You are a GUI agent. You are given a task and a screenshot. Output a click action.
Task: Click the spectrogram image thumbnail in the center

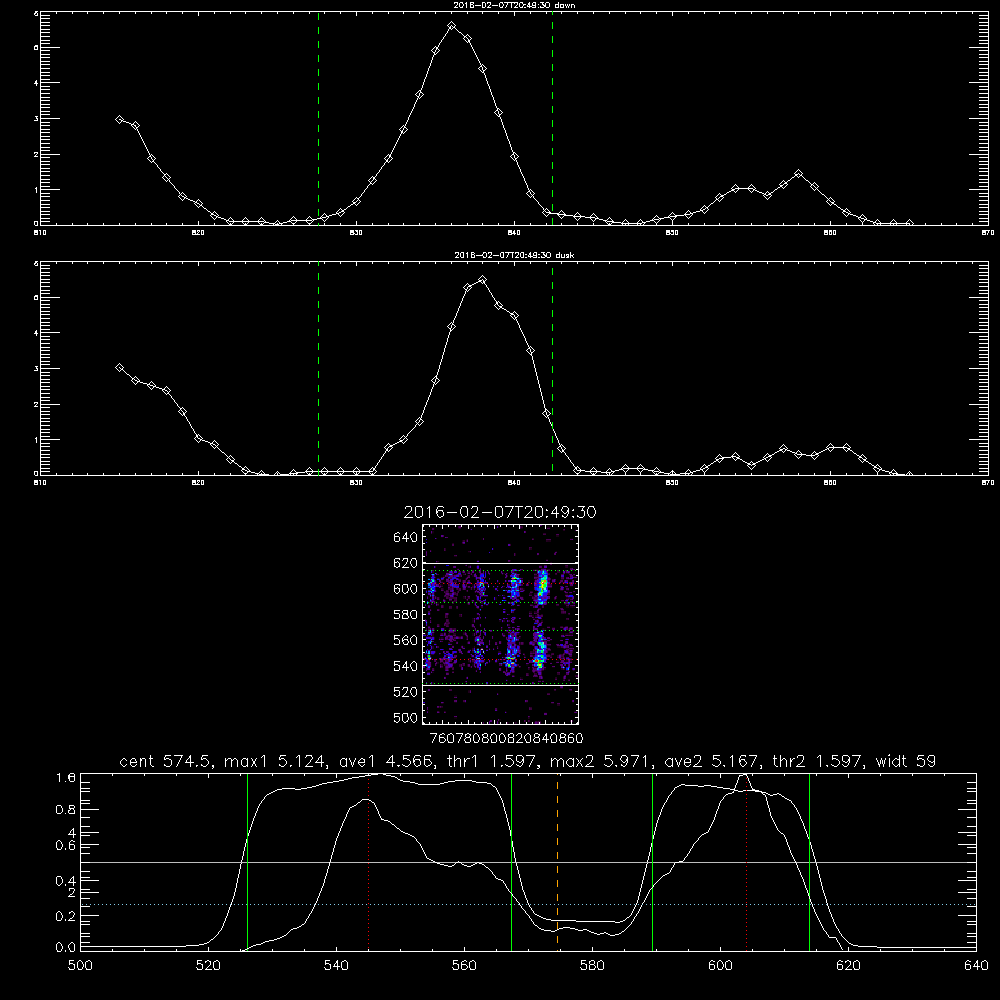(501, 624)
